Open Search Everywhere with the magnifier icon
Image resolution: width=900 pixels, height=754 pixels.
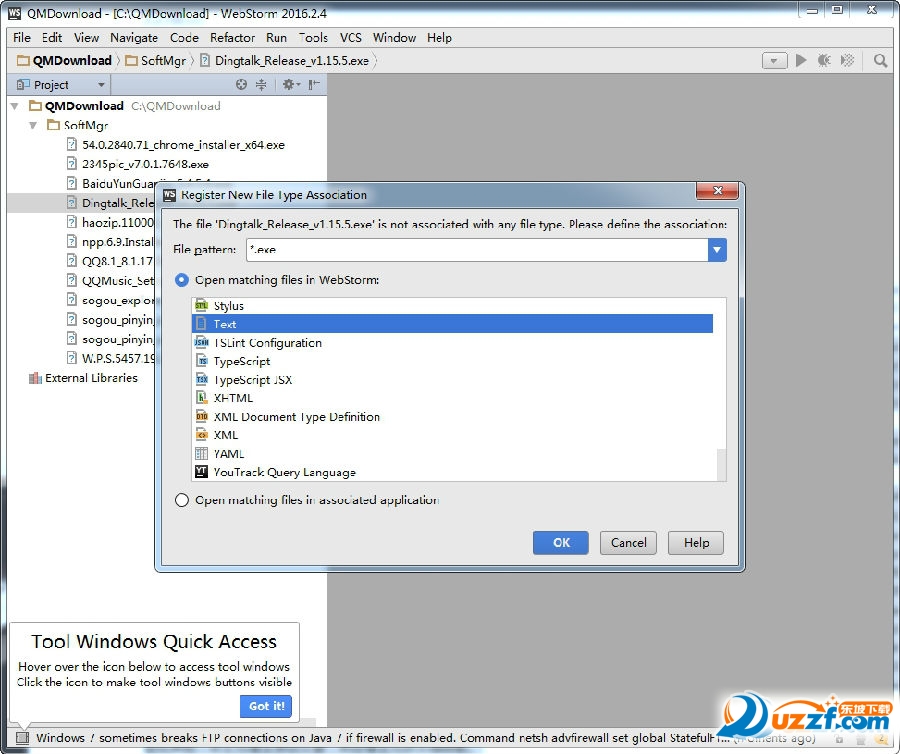(880, 60)
